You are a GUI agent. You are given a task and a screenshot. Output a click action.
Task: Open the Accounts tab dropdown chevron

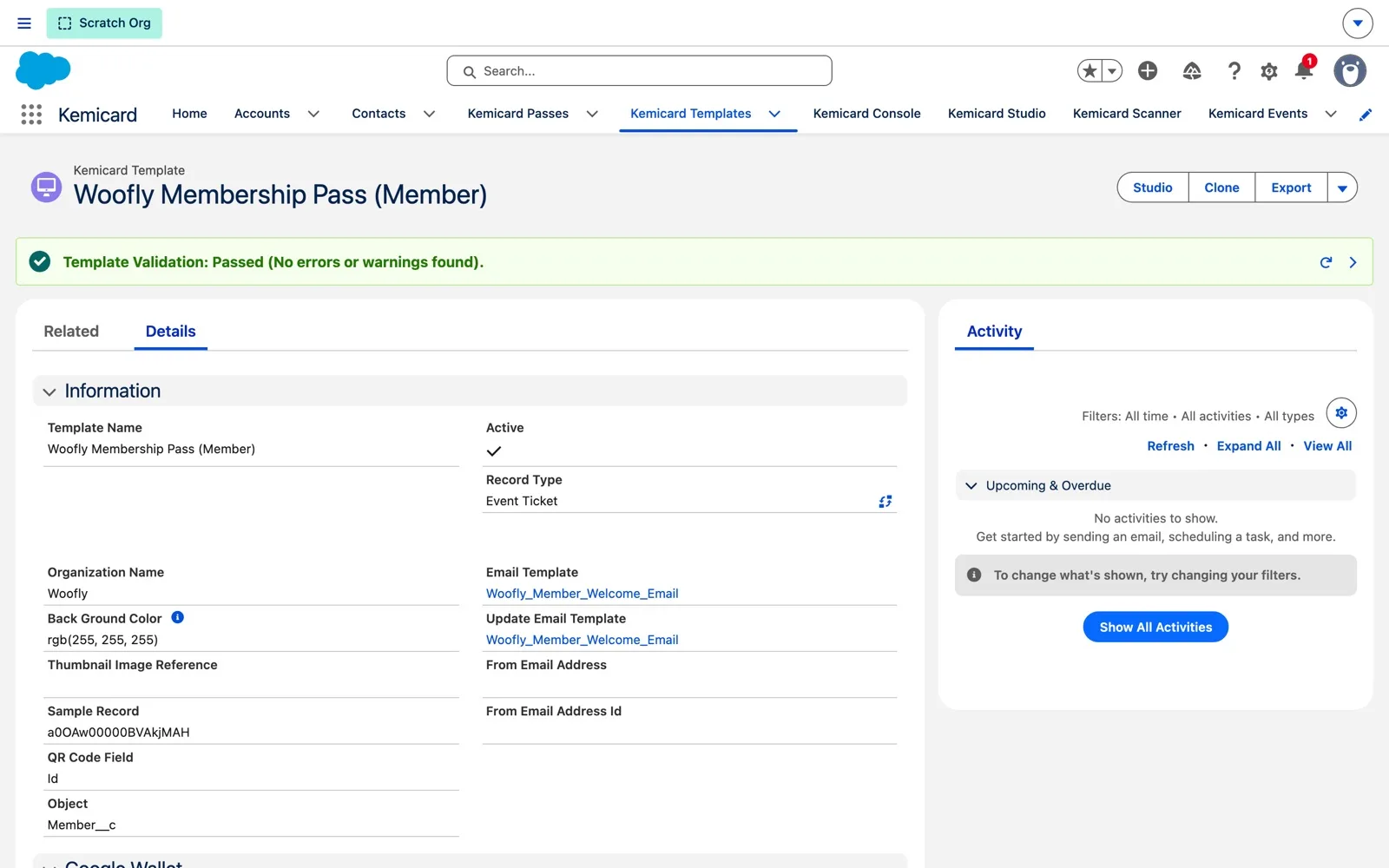(x=313, y=114)
